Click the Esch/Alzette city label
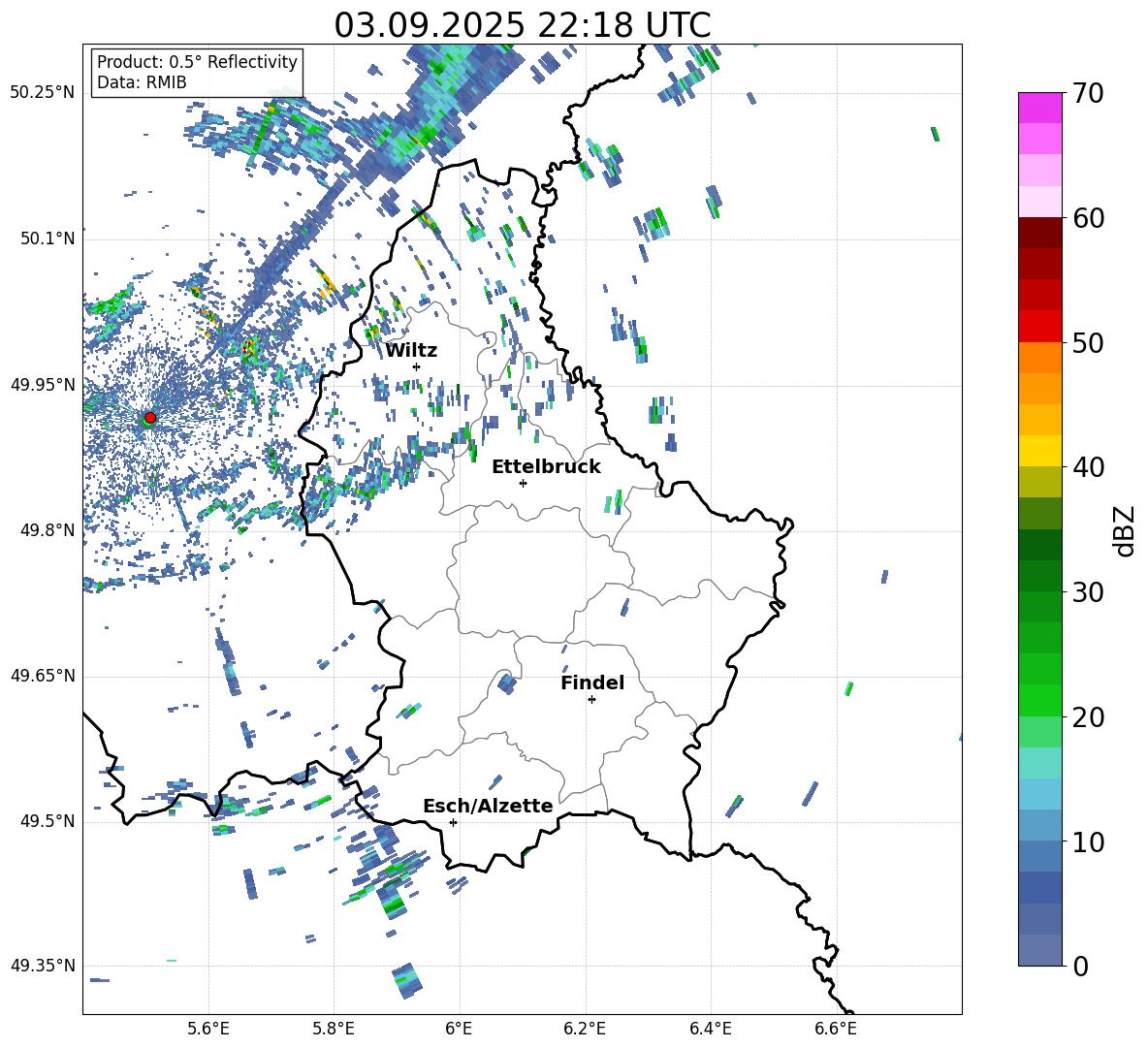Viewport: 1148px width, 1048px height. point(488,806)
